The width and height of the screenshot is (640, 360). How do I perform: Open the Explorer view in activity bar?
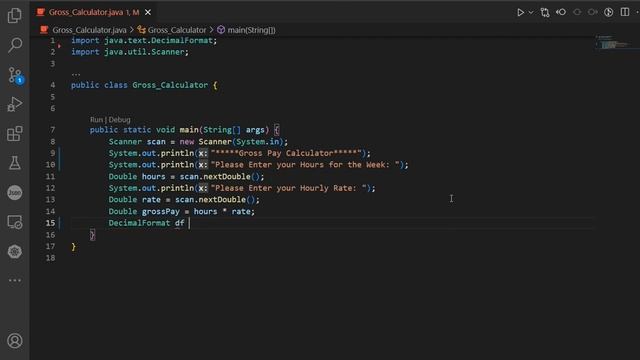click(15, 16)
